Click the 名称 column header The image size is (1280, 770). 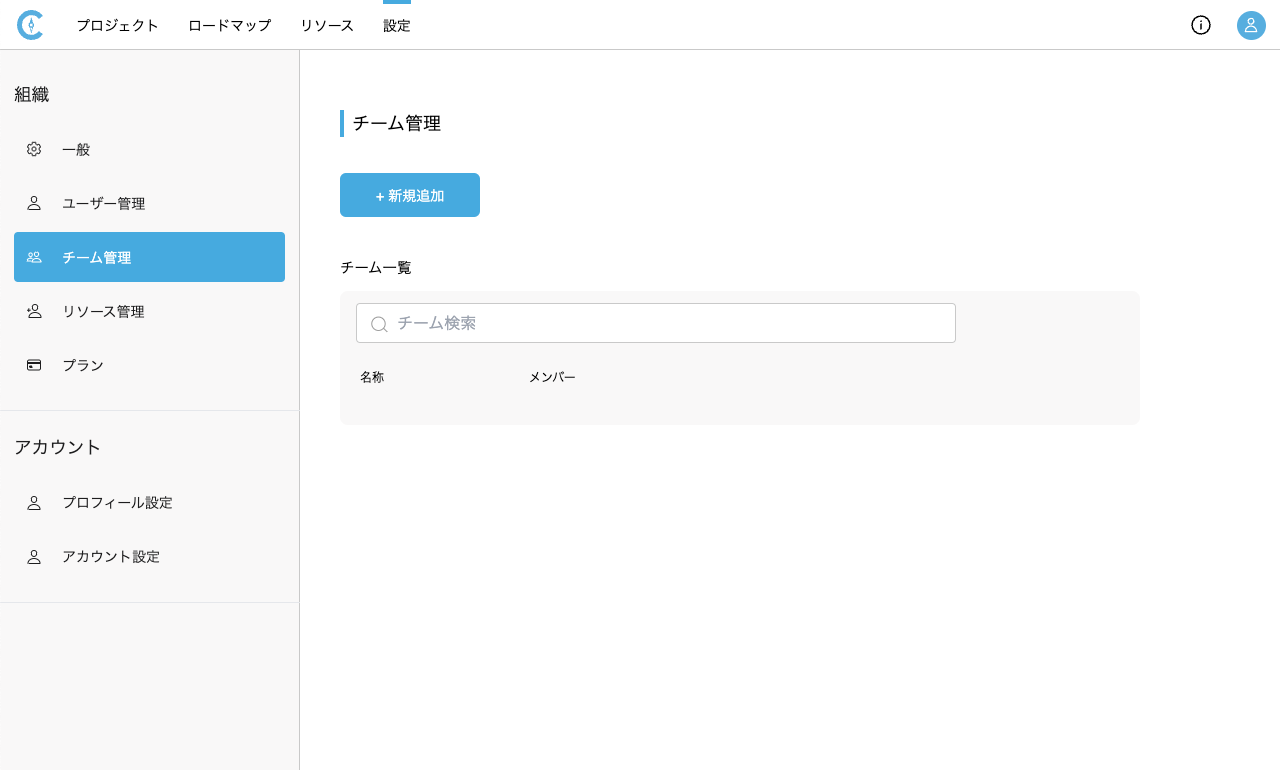[x=372, y=378]
